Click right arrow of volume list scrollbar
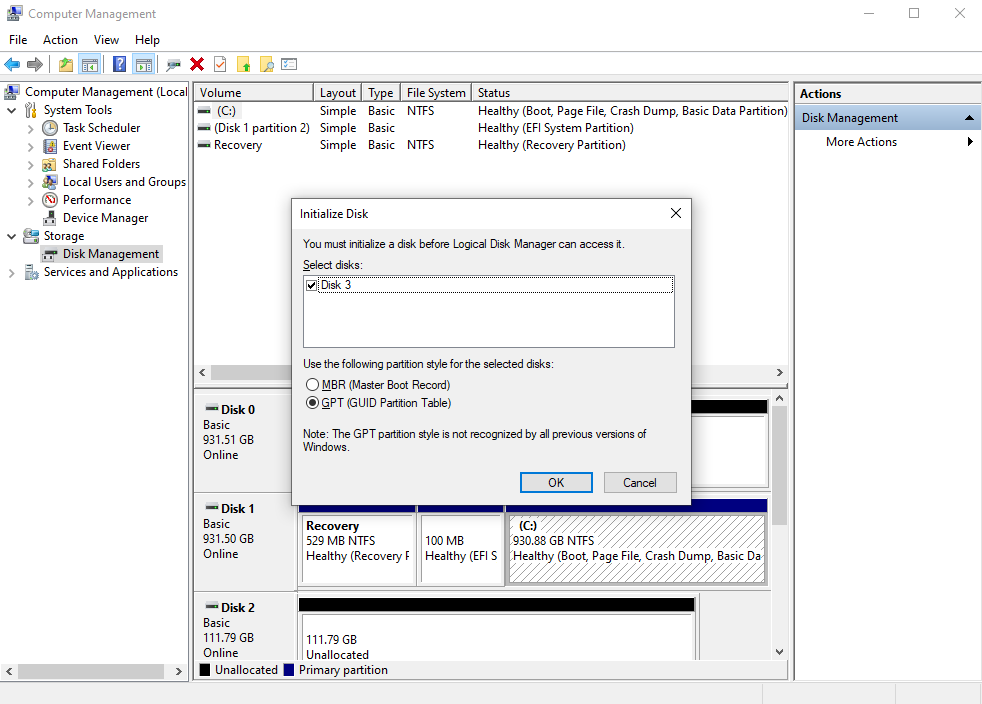Viewport: 982px width, 704px height. pos(779,373)
